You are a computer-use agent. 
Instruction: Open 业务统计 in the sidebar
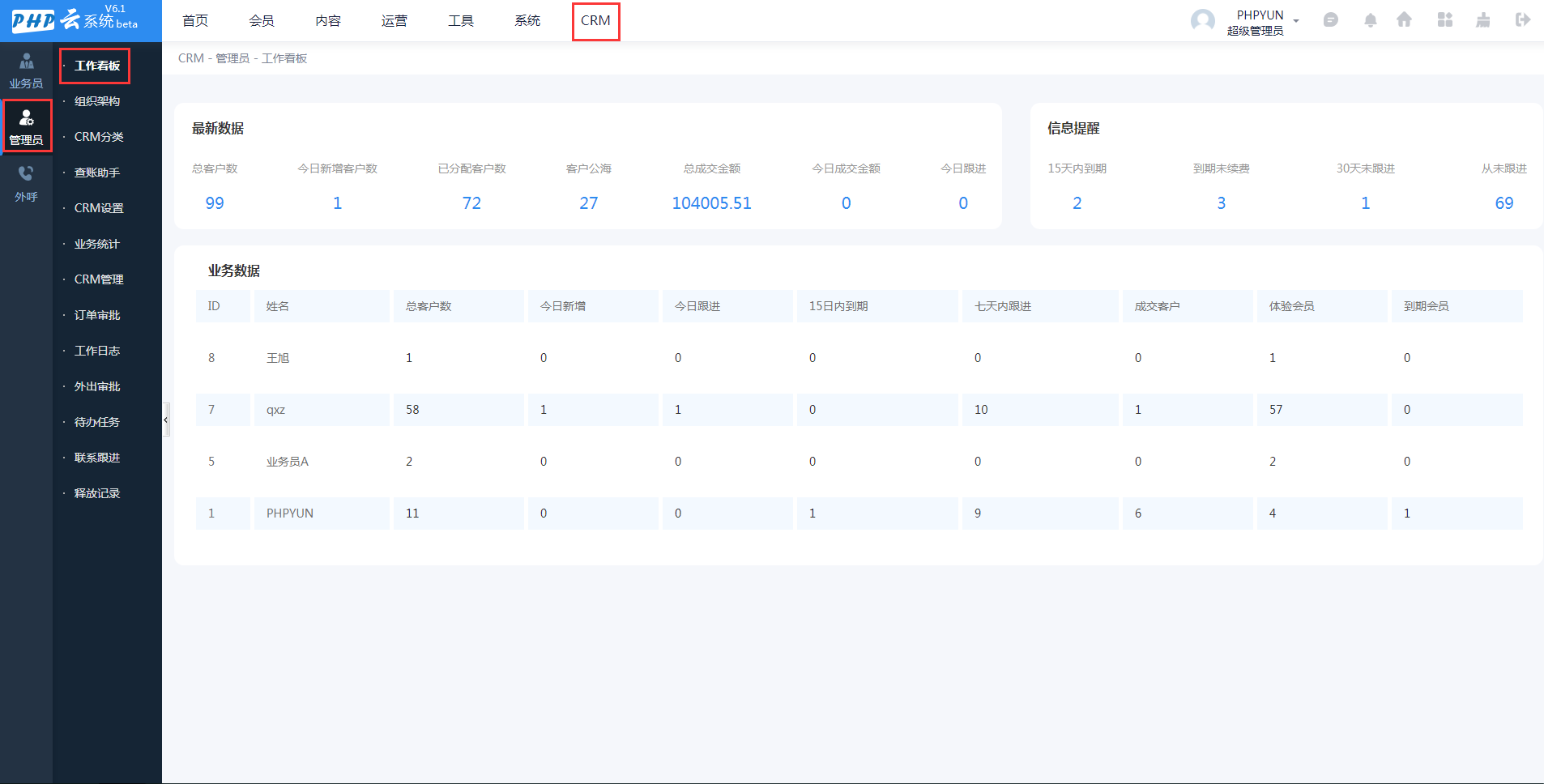(97, 244)
